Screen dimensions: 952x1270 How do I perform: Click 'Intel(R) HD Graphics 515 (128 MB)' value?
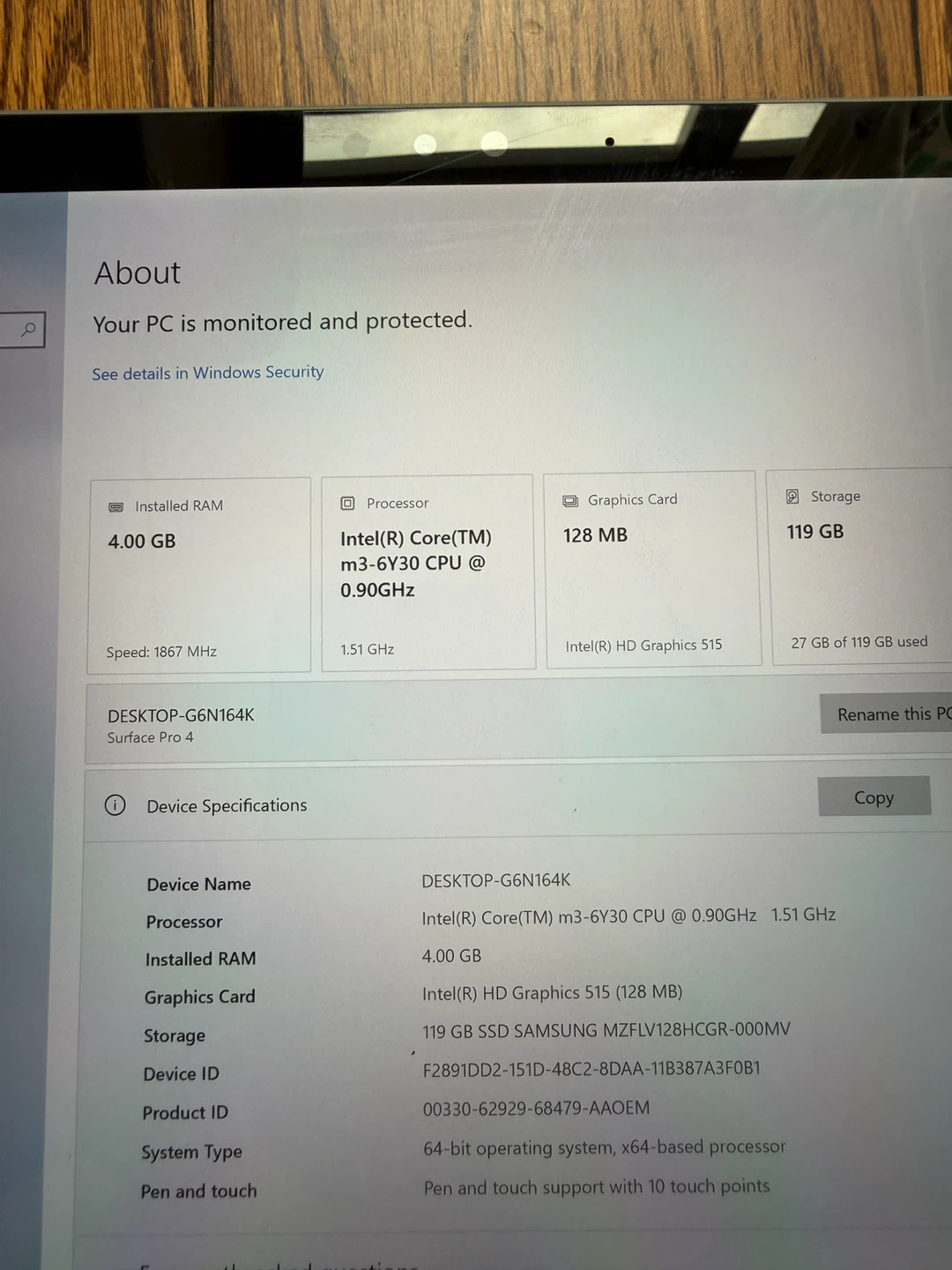coord(553,993)
